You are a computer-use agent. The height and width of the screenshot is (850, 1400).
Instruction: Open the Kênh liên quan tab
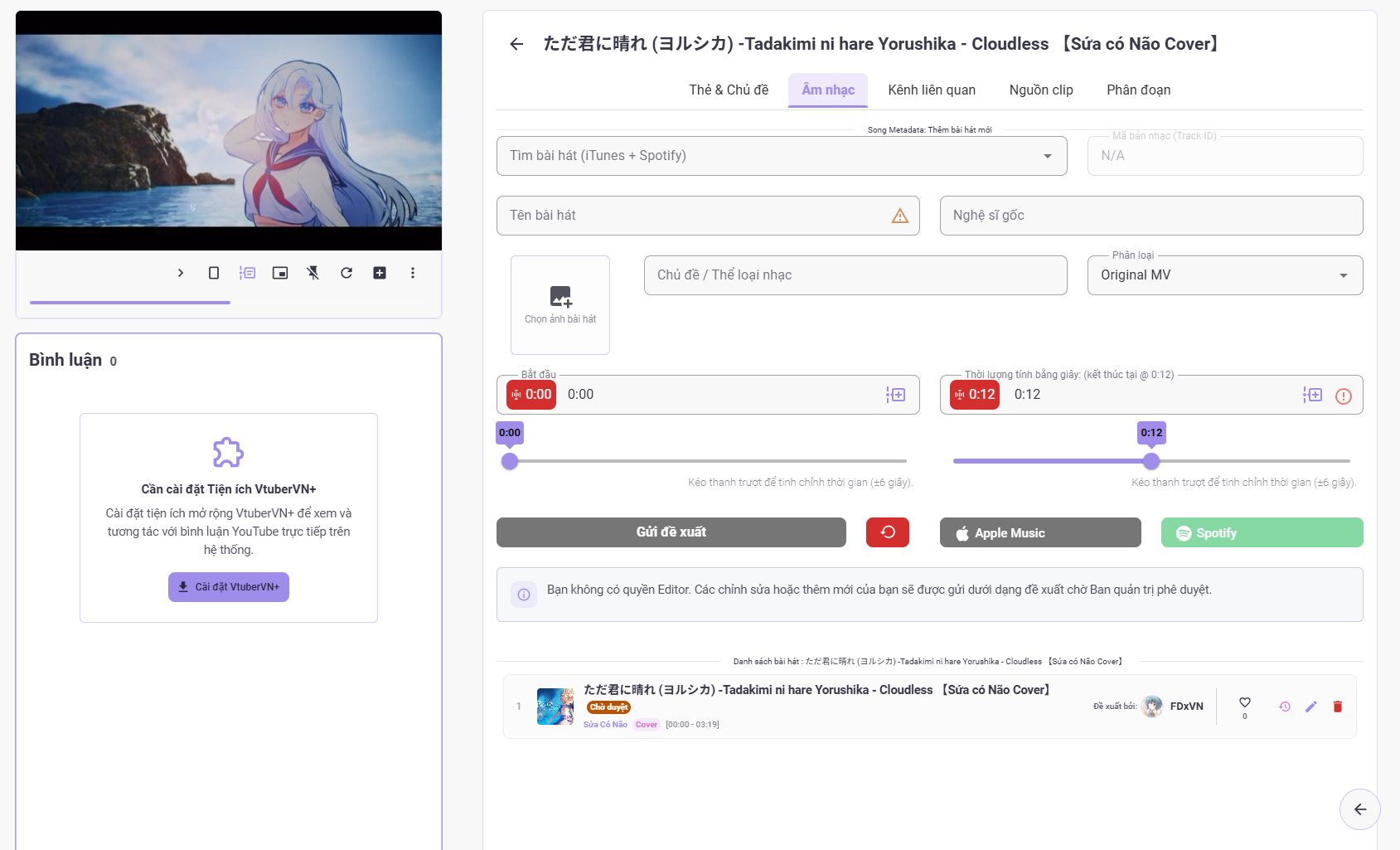tap(932, 90)
